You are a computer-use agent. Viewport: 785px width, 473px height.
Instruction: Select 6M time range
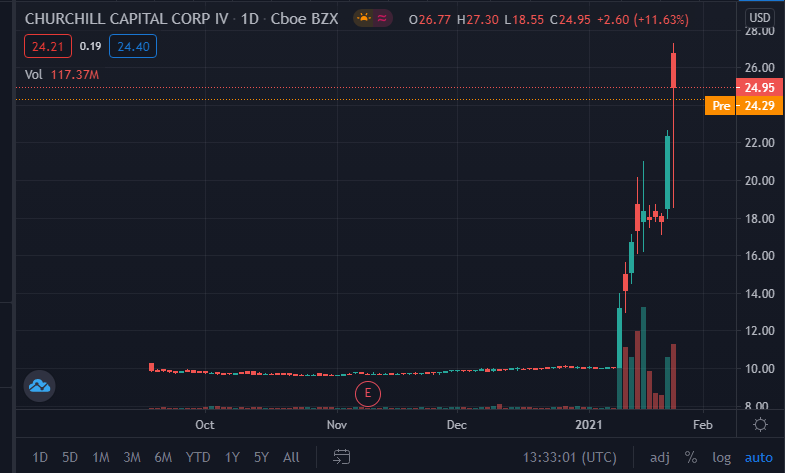pyautogui.click(x=163, y=457)
